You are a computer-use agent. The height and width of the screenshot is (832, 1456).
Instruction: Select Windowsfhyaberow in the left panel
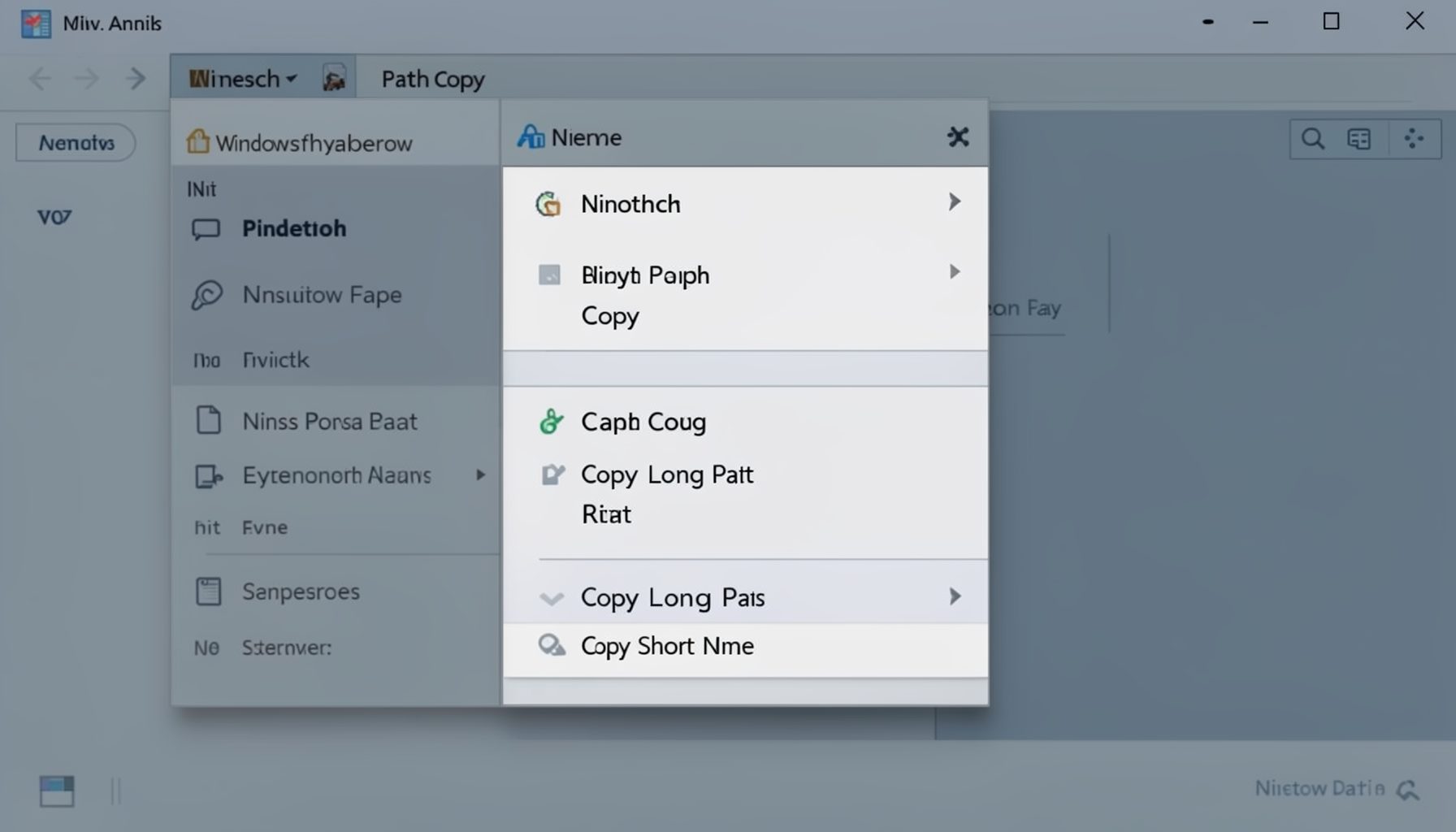[x=336, y=143]
